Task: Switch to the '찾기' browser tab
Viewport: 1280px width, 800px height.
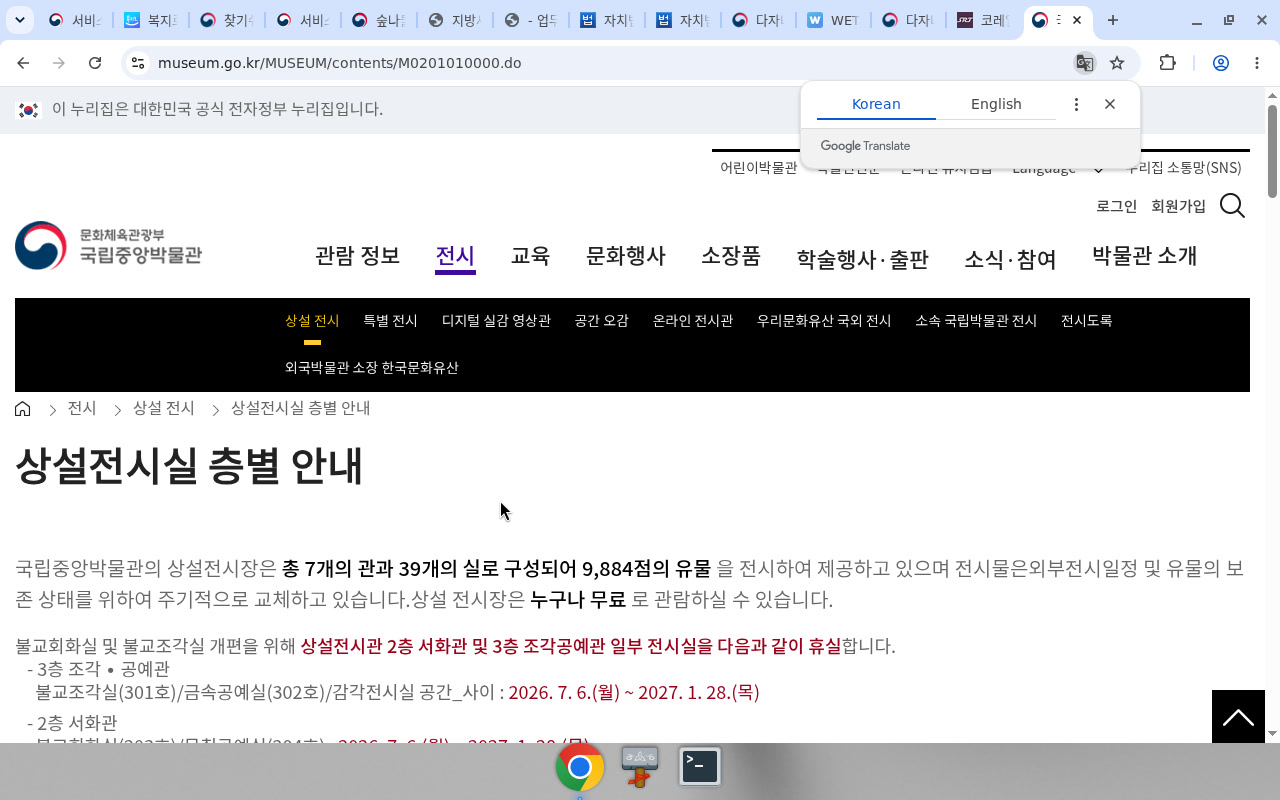Action: coord(224,20)
